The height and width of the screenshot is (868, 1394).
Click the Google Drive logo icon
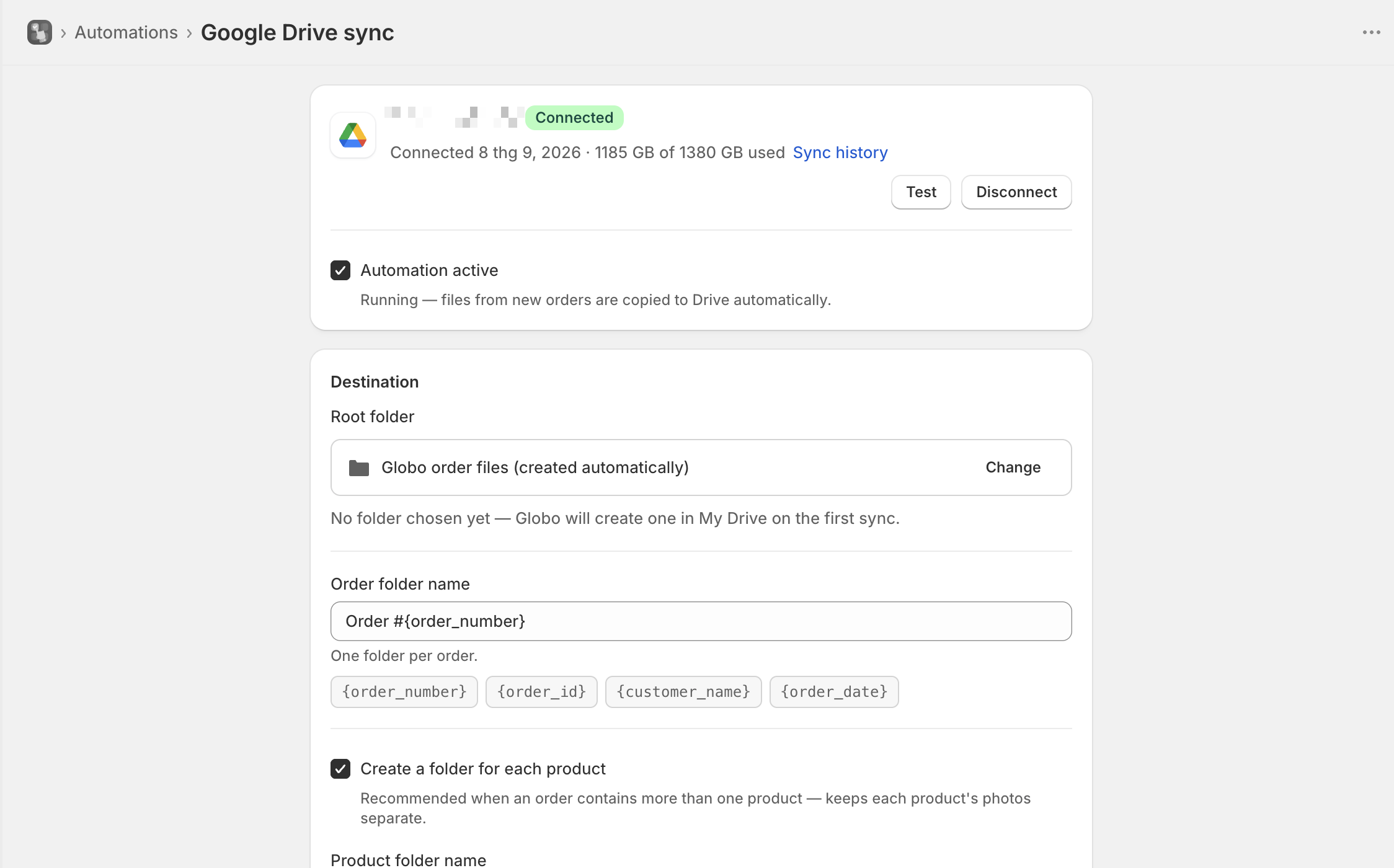click(x=353, y=135)
